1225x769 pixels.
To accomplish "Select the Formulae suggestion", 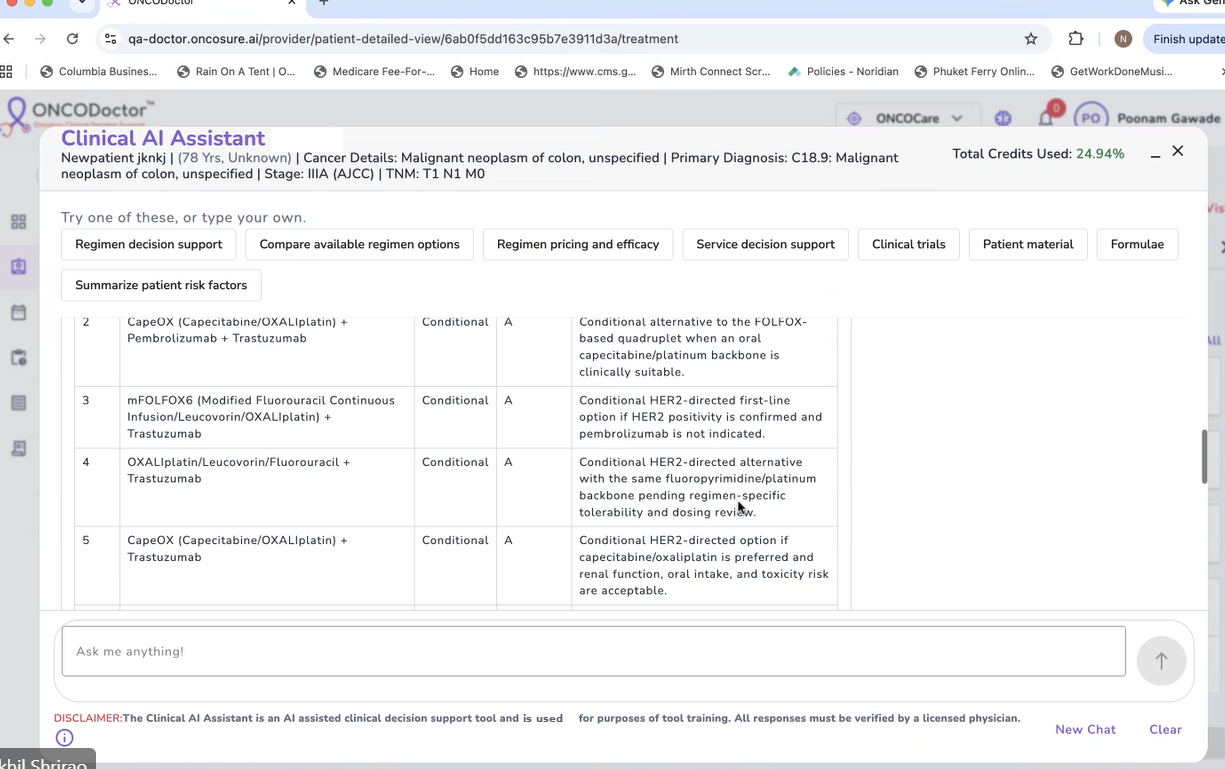I will 1137,244.
